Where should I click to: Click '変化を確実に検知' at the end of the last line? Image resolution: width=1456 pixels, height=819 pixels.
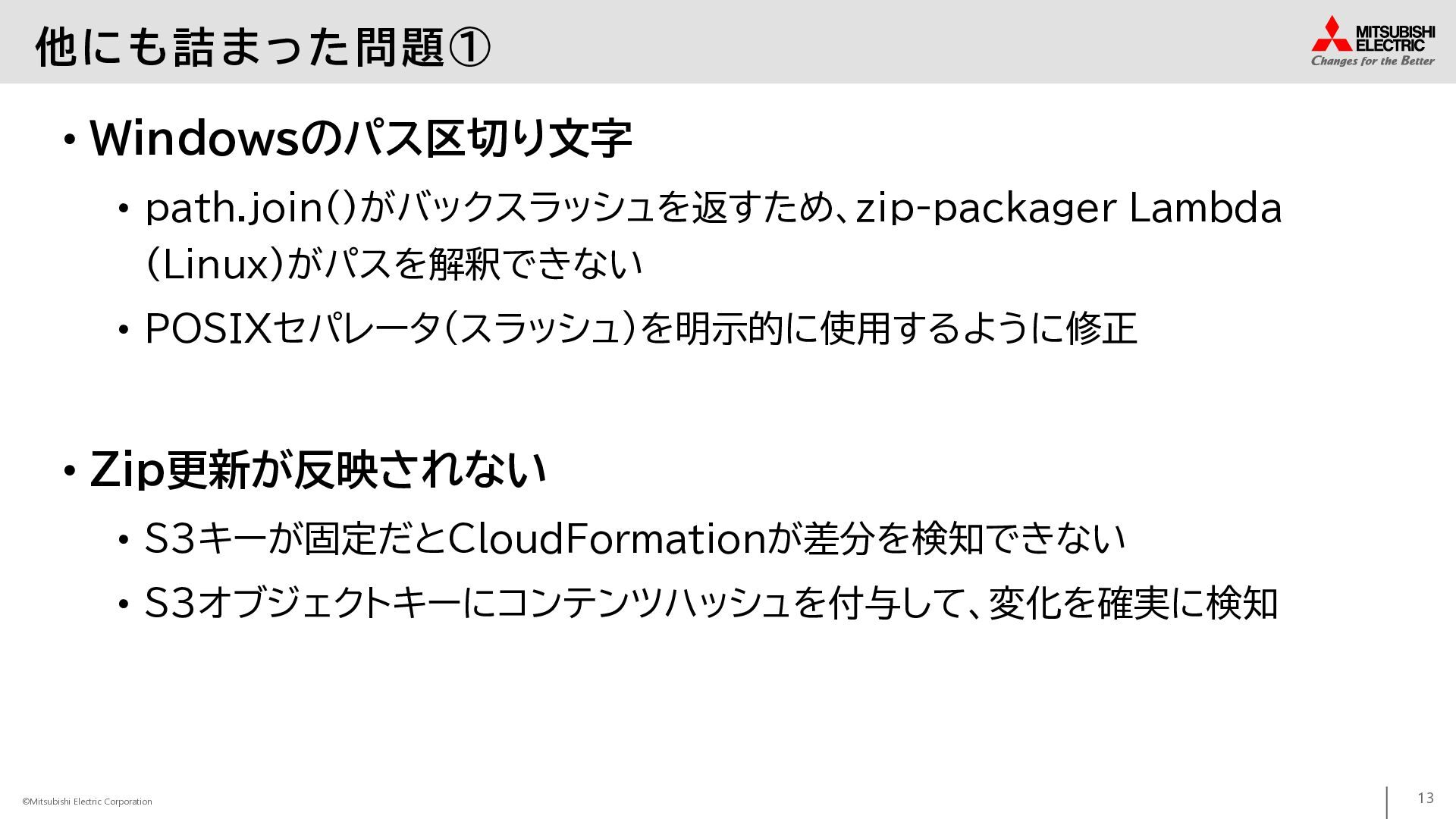click(1133, 604)
